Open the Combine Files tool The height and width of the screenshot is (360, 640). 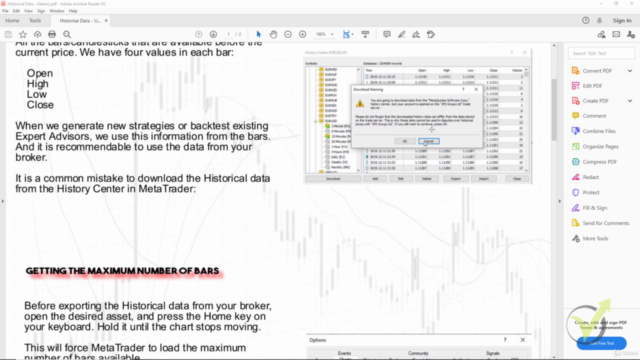599,131
